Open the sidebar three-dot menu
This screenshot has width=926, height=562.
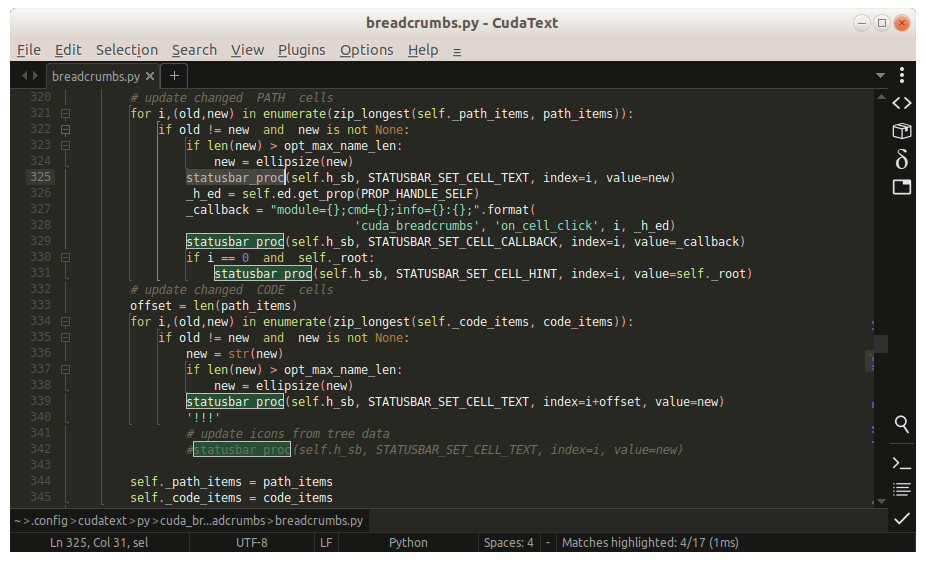point(901,75)
